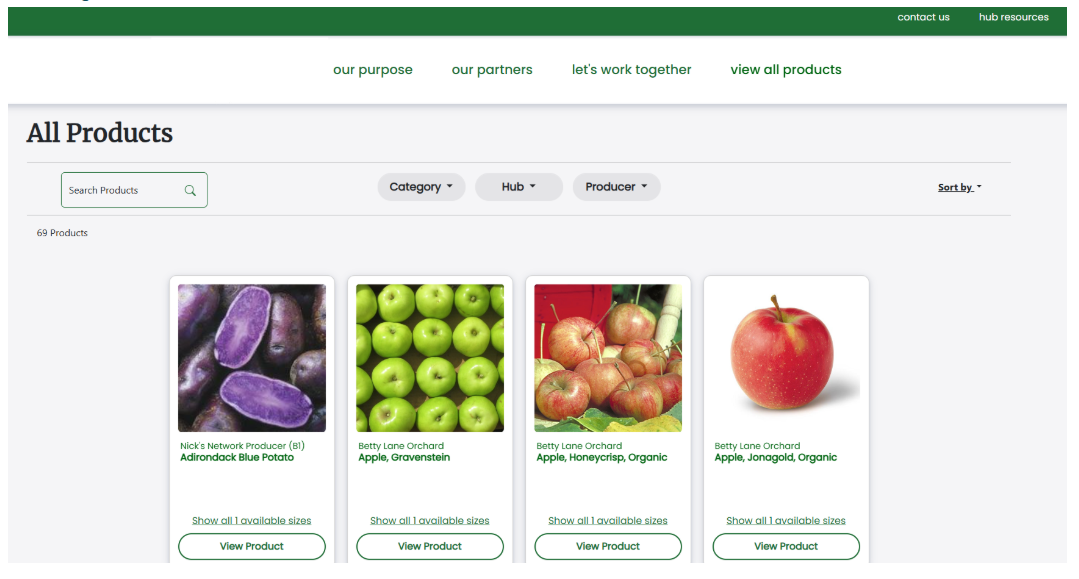Expand the Sort by menu
Image resolution: width=1079 pixels, height=579 pixels.
point(959,187)
